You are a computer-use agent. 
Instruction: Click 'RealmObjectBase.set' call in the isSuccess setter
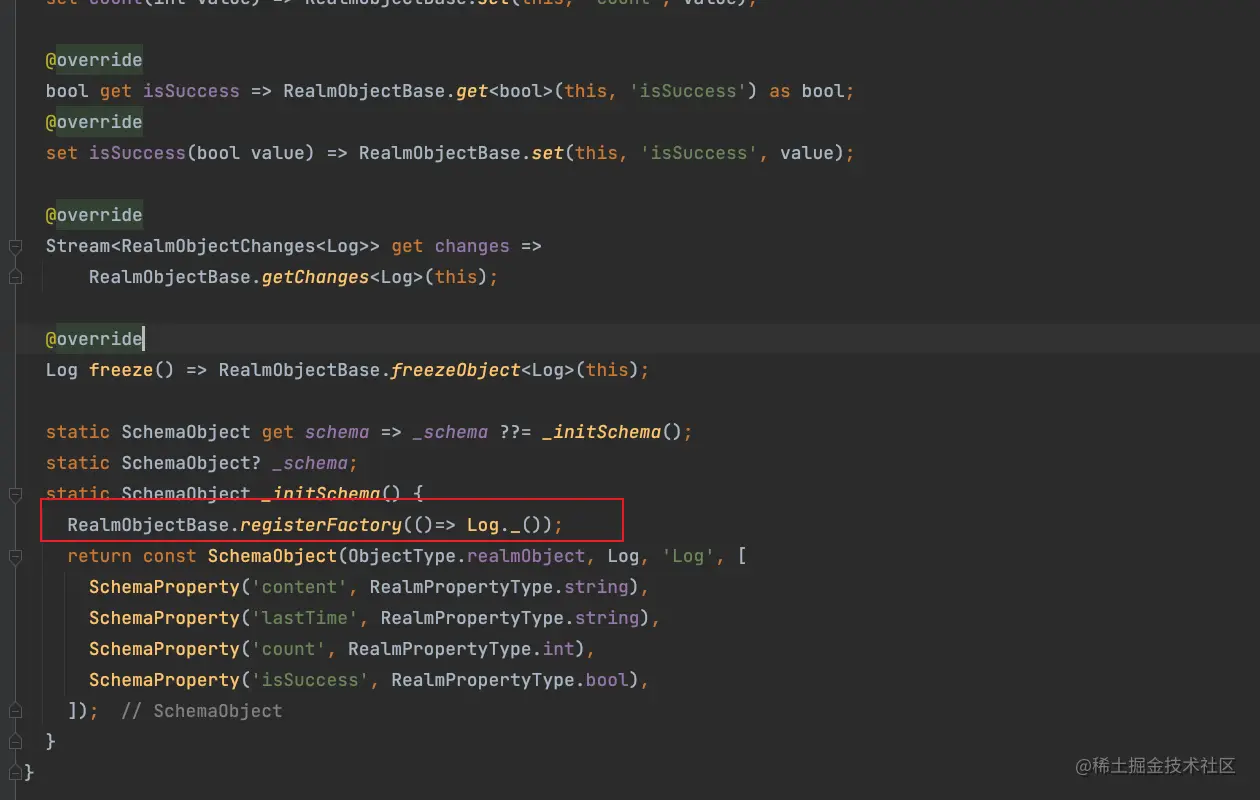pos(461,153)
